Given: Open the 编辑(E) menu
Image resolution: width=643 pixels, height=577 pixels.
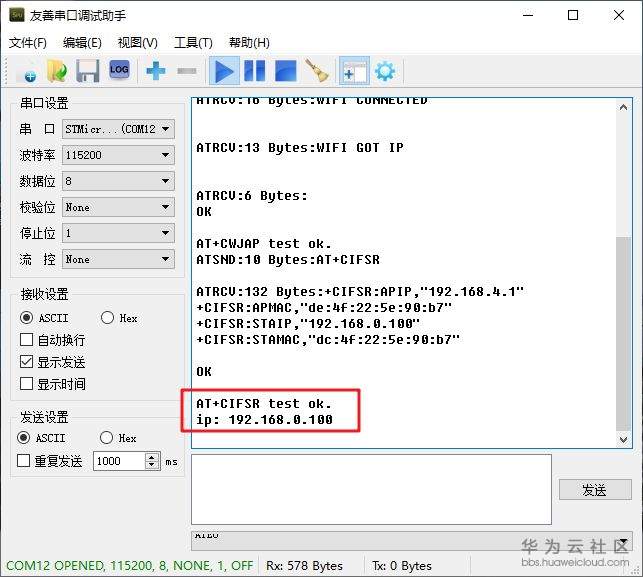Looking at the screenshot, I should [82, 43].
